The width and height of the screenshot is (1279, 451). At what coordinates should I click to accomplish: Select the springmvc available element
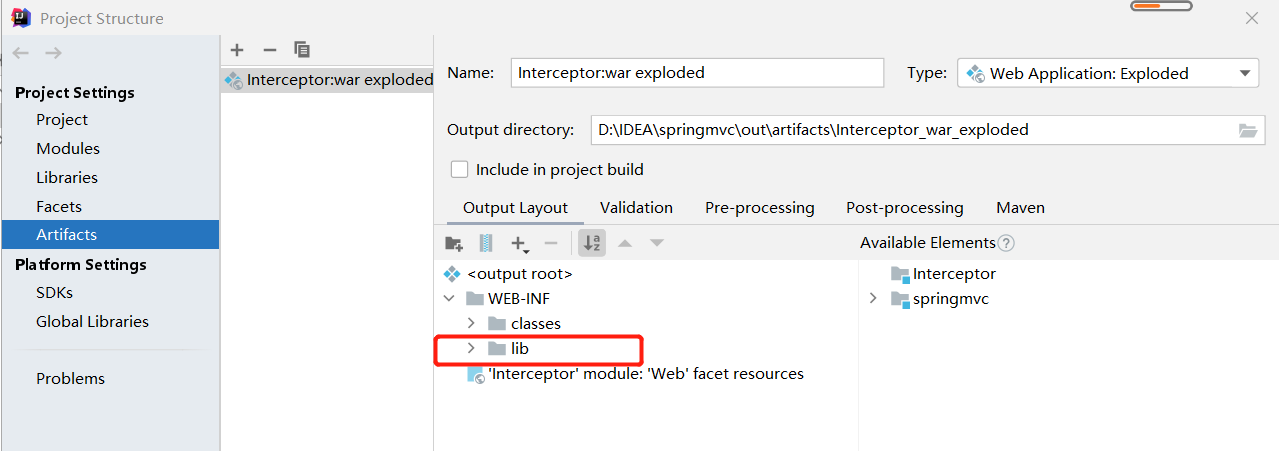(950, 299)
